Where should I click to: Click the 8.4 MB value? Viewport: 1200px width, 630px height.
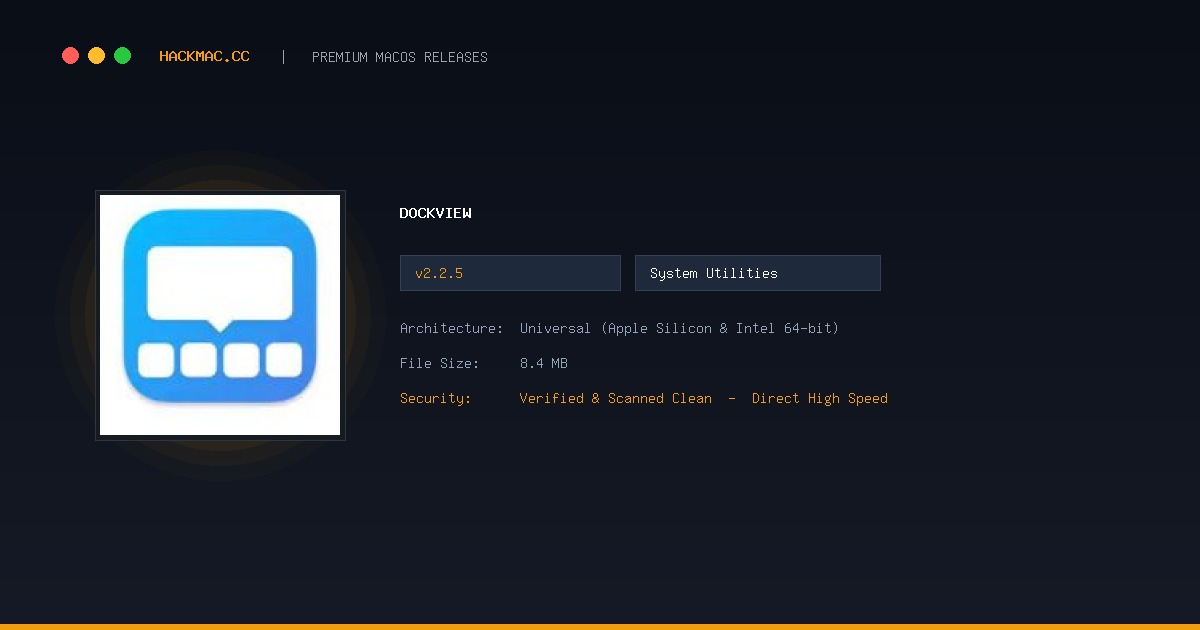(x=544, y=363)
